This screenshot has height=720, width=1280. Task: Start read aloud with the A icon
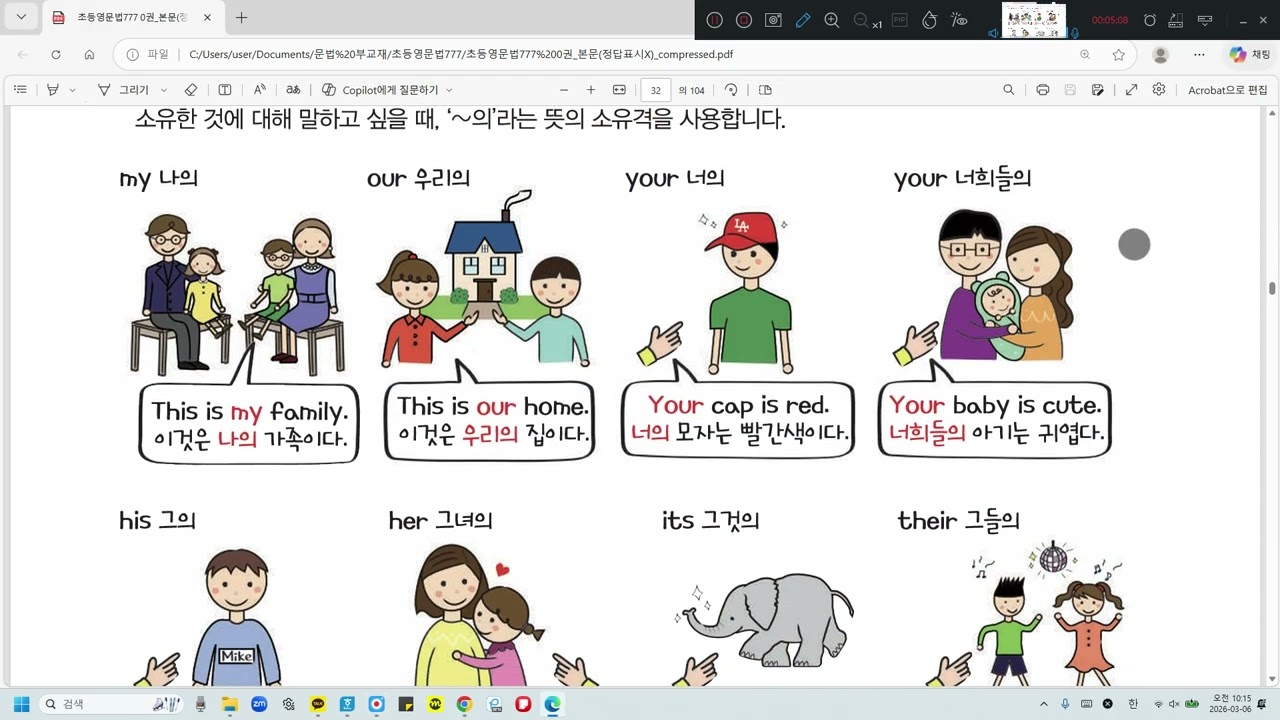[x=260, y=90]
